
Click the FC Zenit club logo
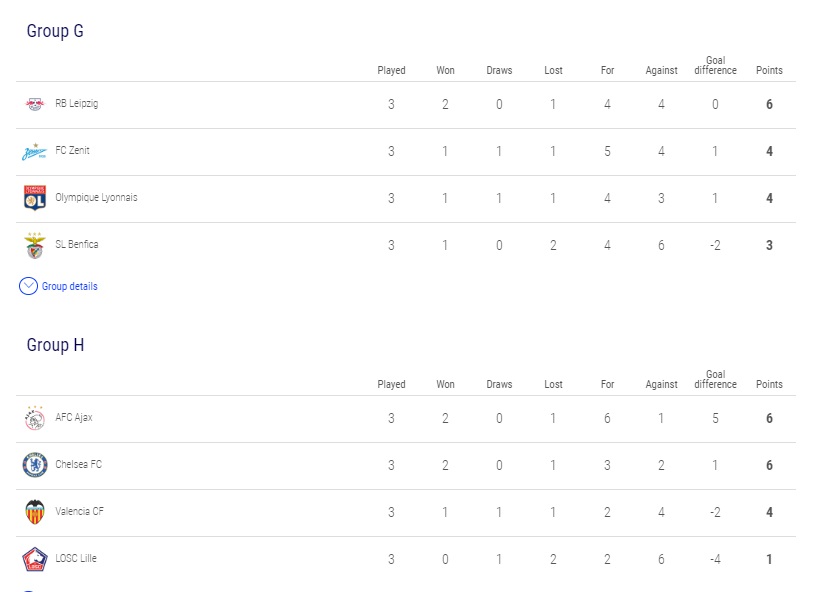coord(34,151)
